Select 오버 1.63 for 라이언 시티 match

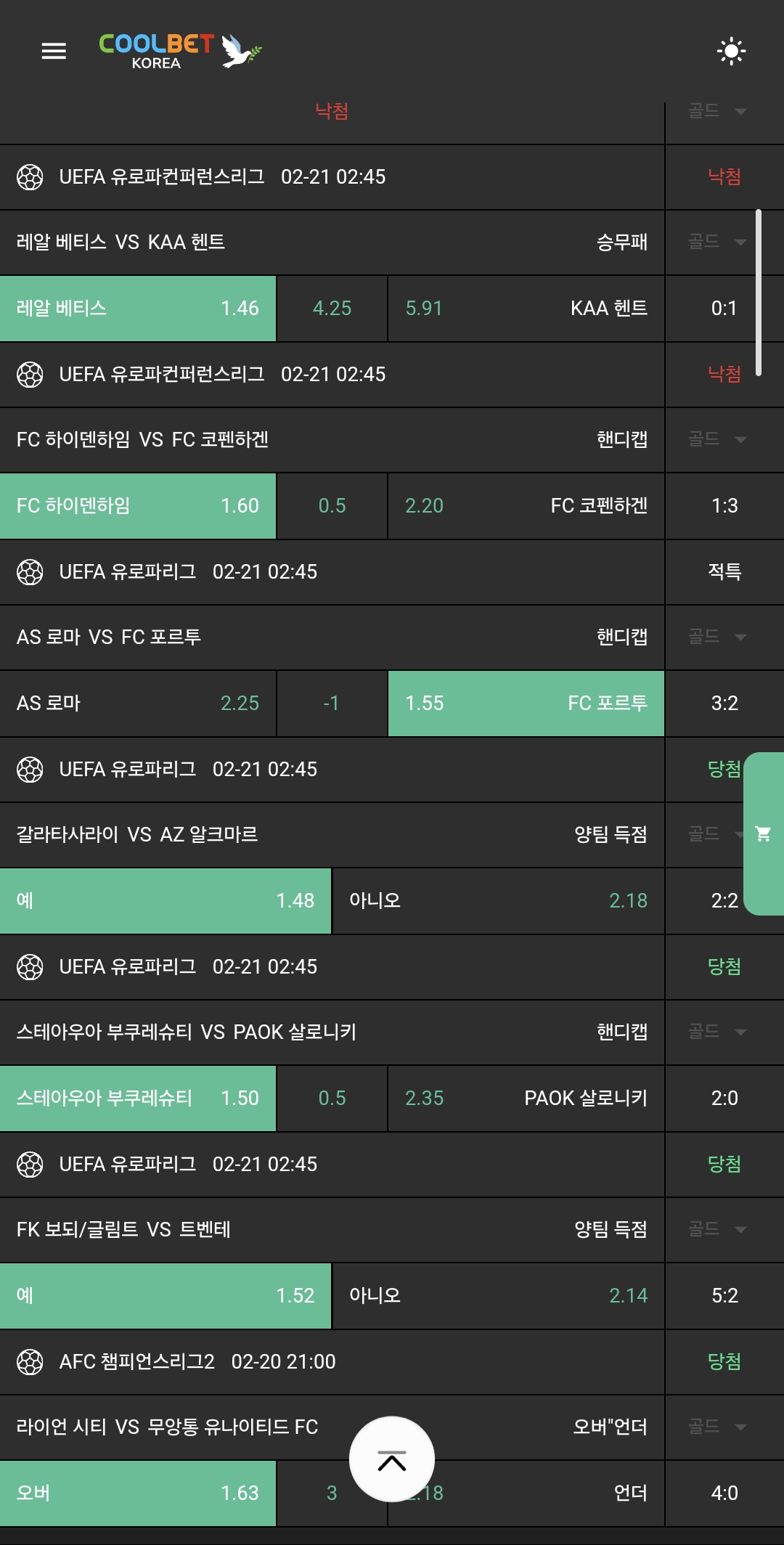coord(138,1493)
